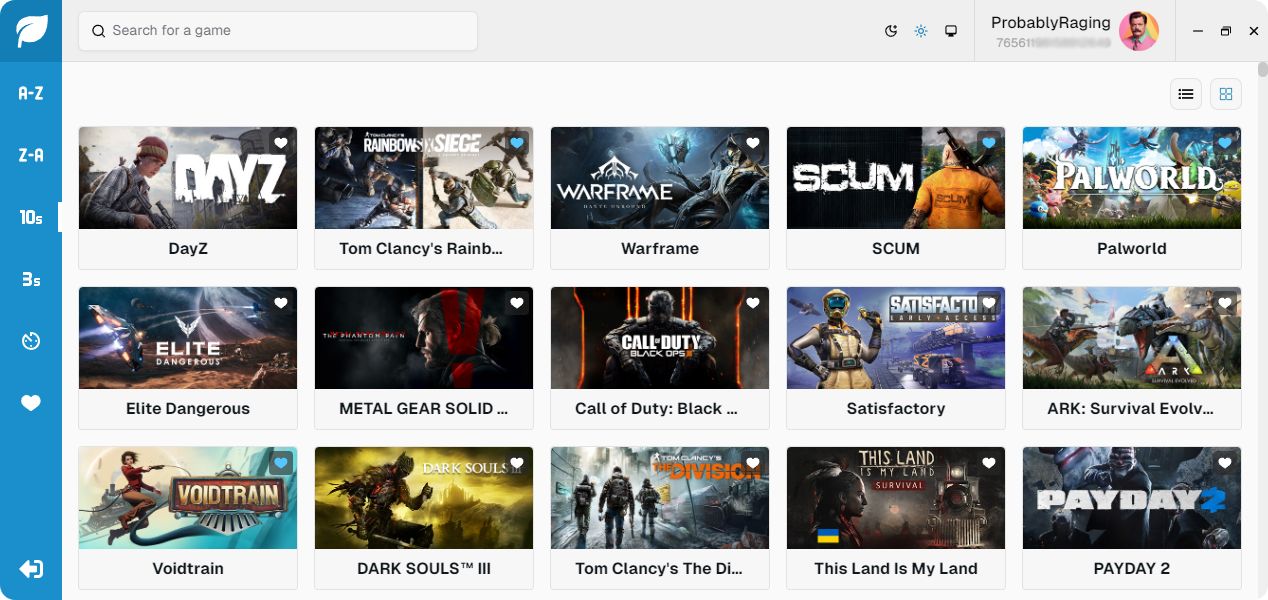Open the Voidtrain cover image
This screenshot has height=600, width=1268.
point(188,498)
